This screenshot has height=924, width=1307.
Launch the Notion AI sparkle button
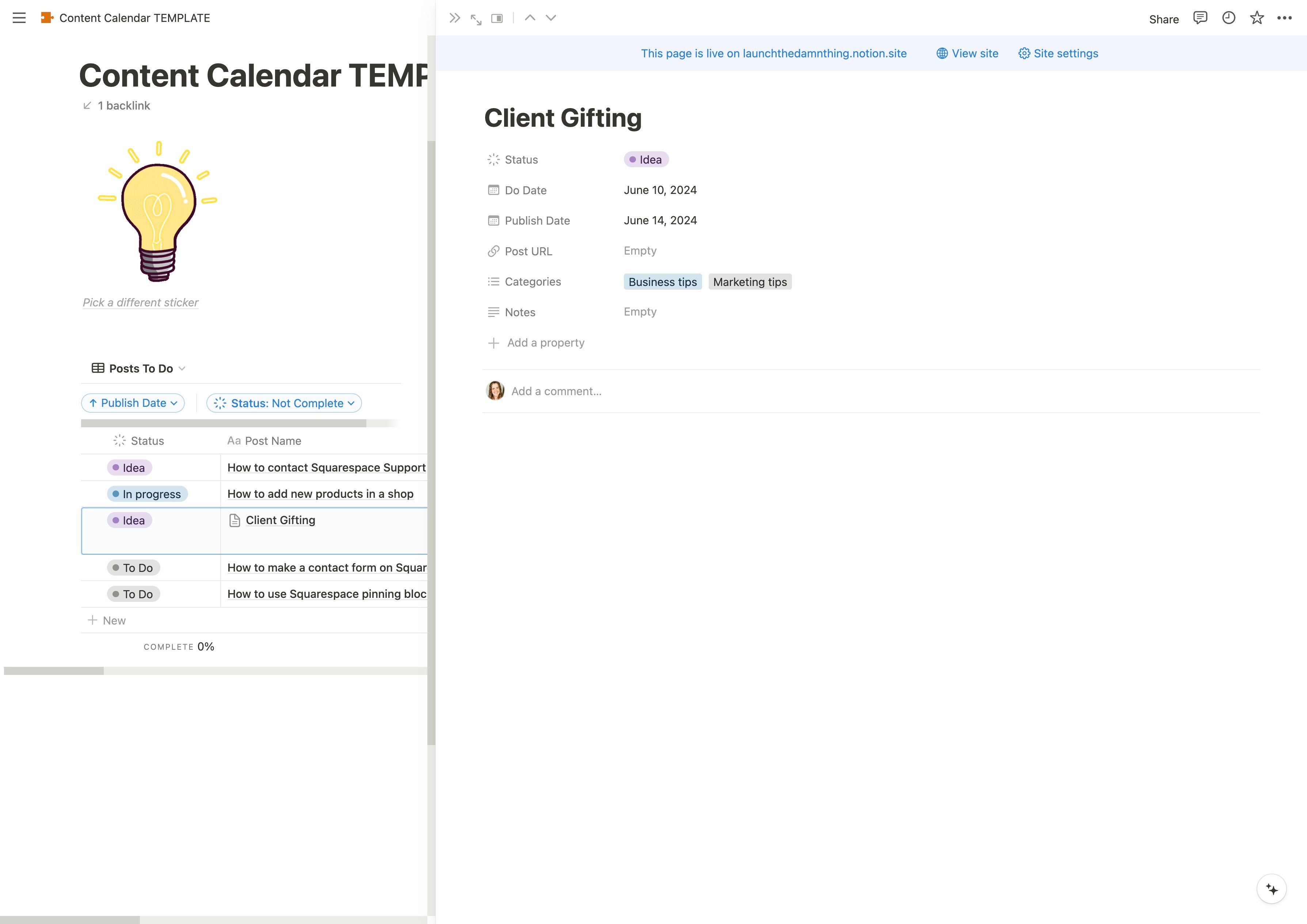[x=1272, y=889]
